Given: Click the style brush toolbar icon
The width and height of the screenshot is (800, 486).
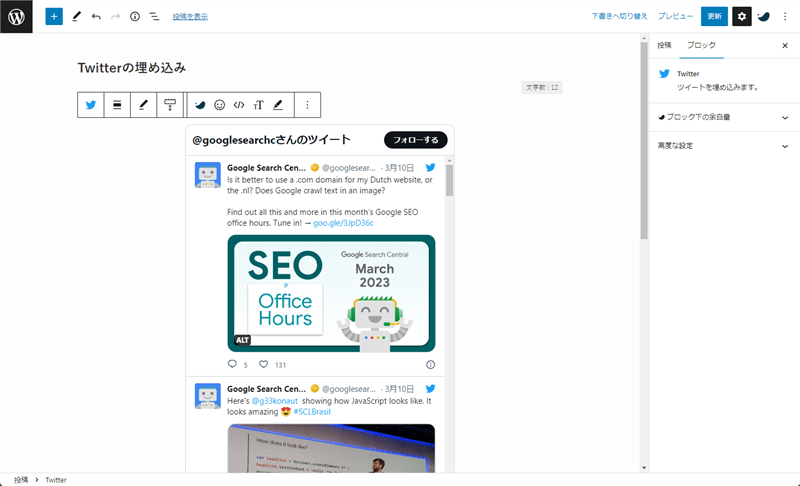Looking at the screenshot, I should click(x=170, y=105).
